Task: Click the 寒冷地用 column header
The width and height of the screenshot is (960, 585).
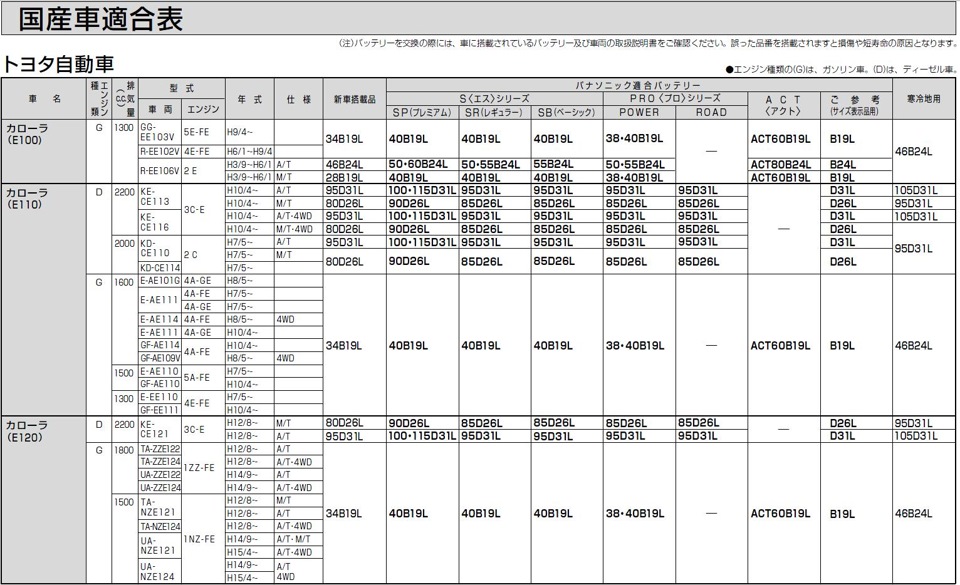Action: click(x=924, y=99)
